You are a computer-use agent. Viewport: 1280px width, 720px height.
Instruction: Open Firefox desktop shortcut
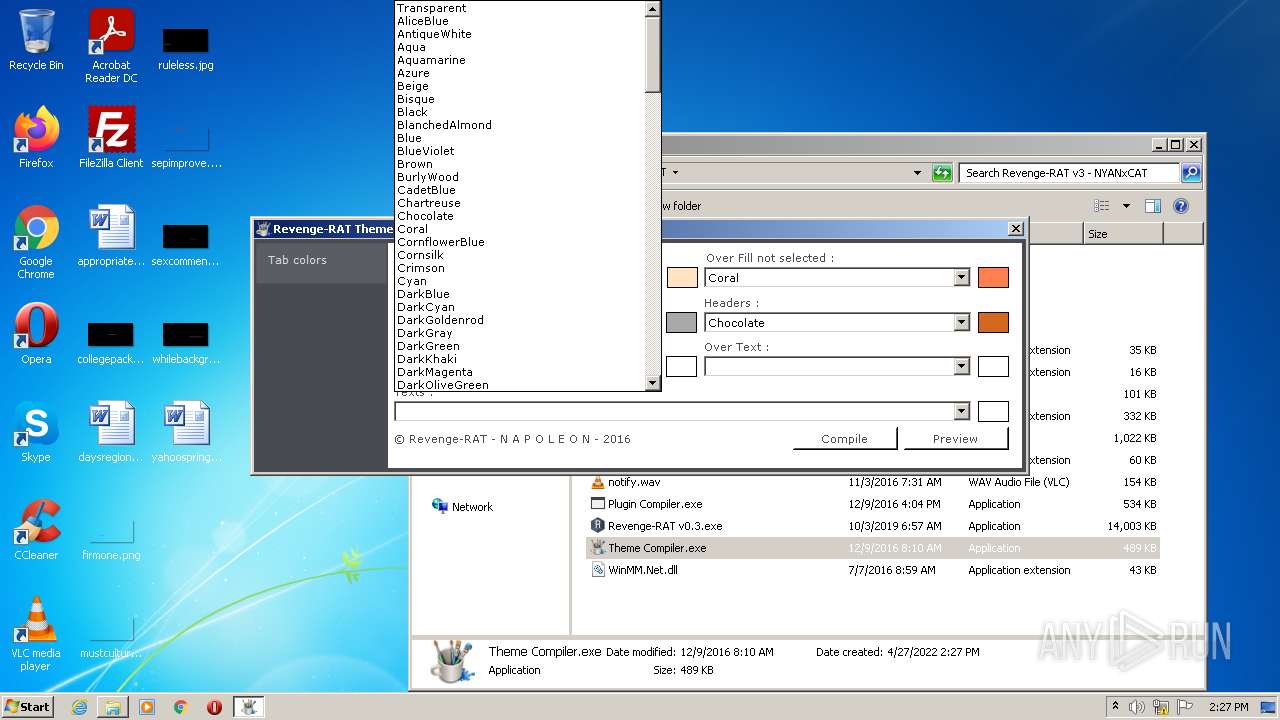coord(36,137)
